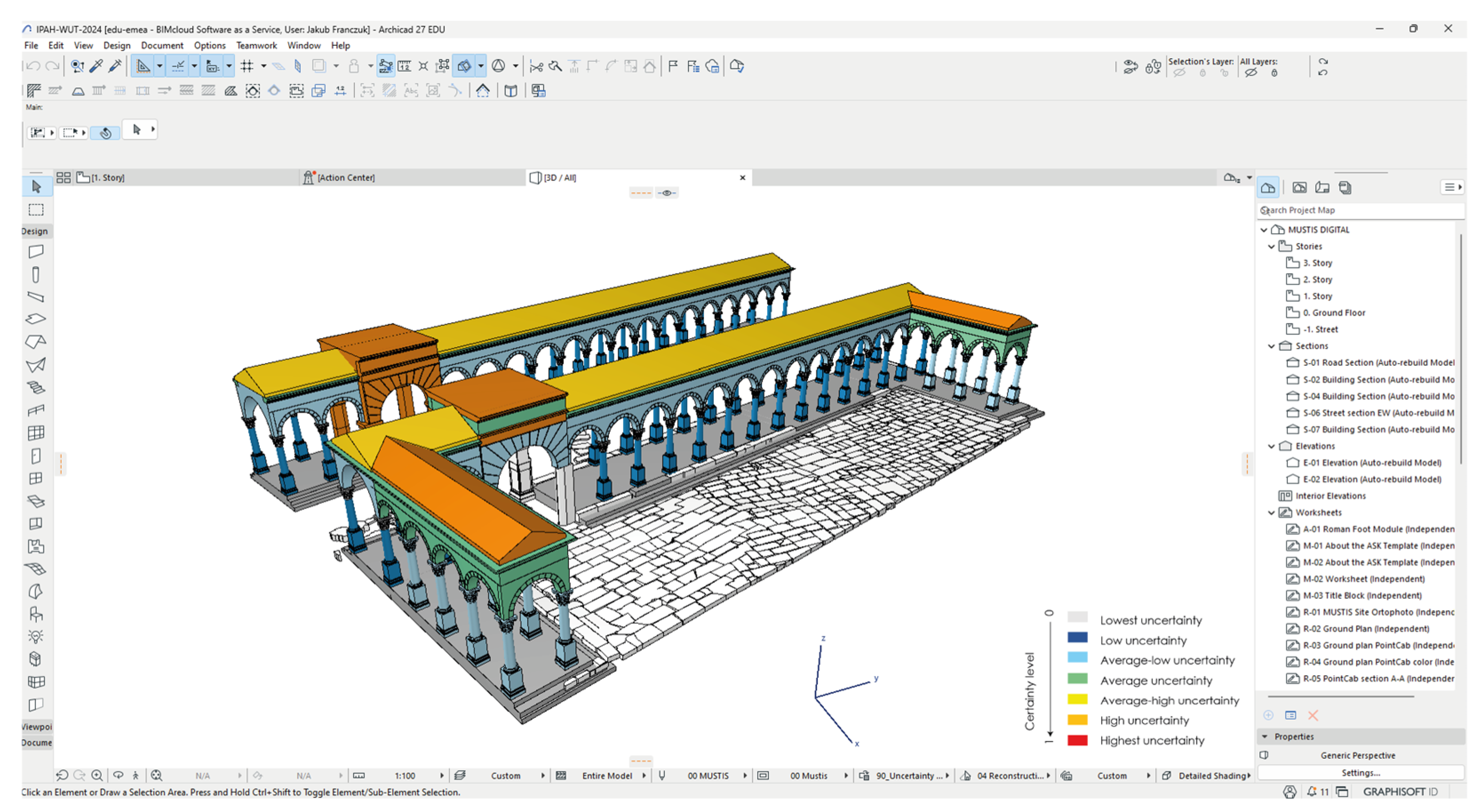Toggle the eye preview handle above the 3D view

tap(667, 193)
